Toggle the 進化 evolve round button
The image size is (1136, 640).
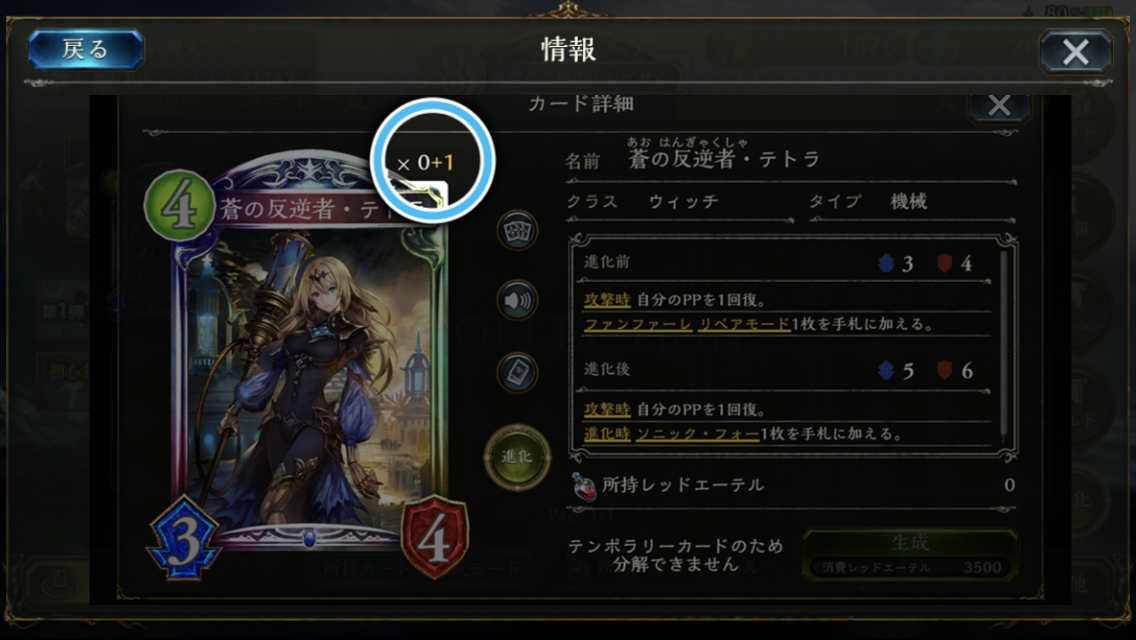517,457
